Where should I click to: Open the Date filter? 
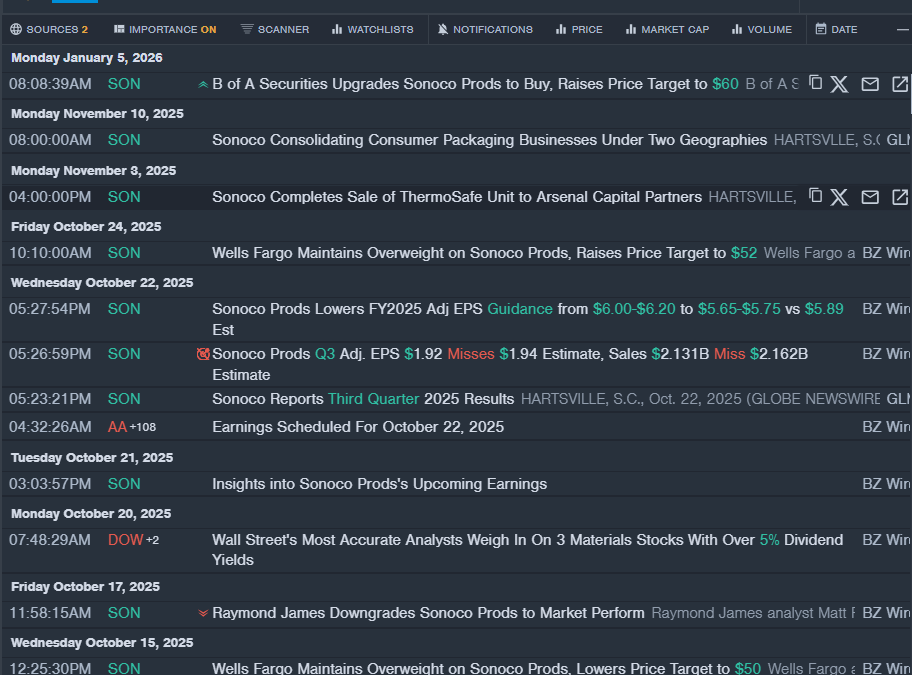(x=836, y=30)
